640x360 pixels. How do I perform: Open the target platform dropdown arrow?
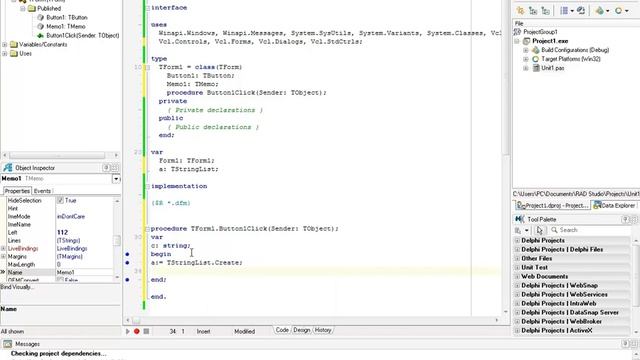point(627,11)
